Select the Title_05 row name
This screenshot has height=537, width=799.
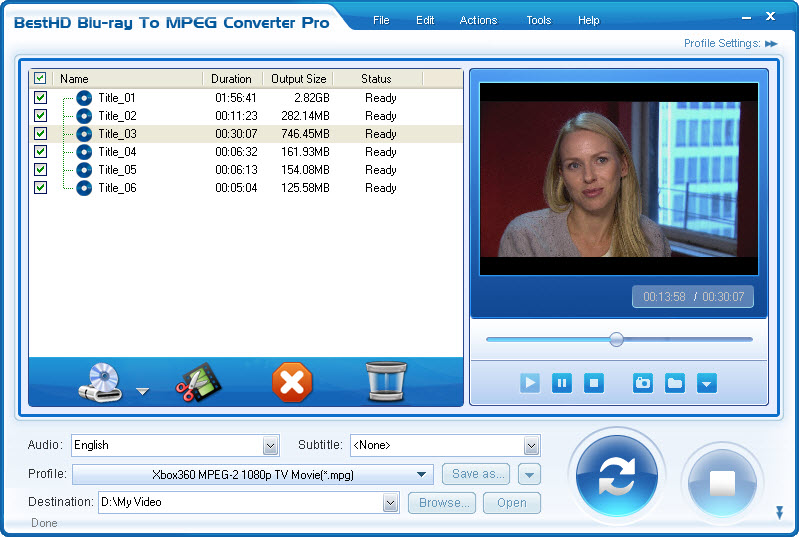tap(117, 170)
